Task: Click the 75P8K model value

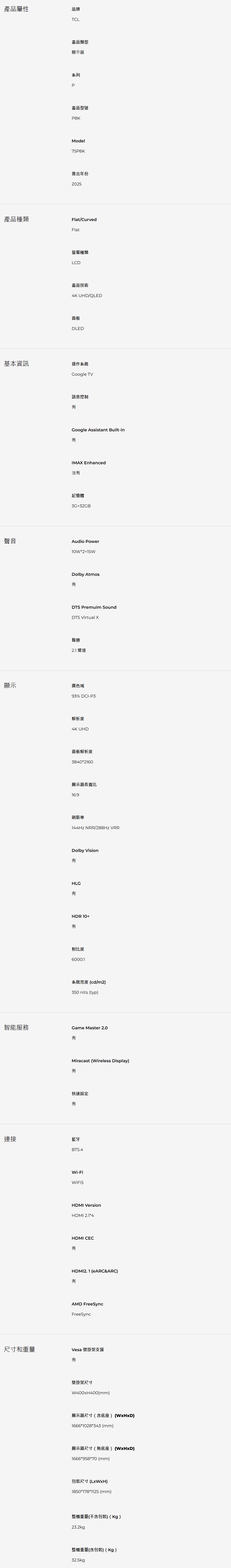Action: click(x=78, y=151)
